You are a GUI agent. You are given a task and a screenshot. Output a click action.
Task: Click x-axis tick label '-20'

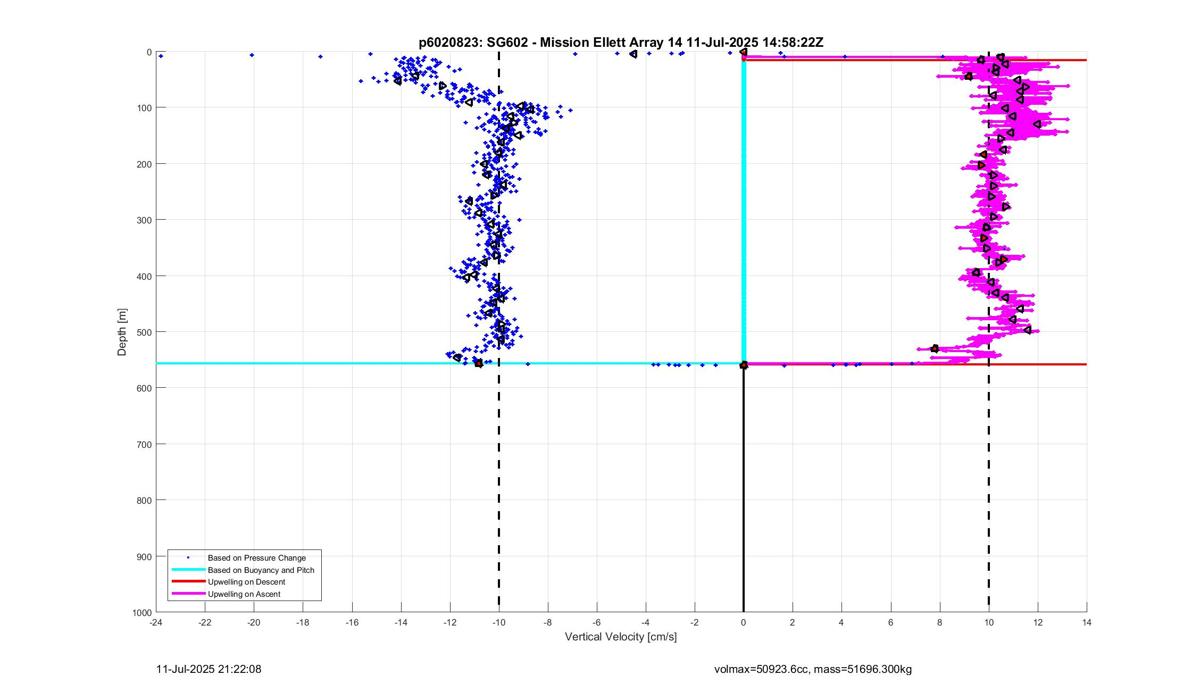(x=254, y=622)
